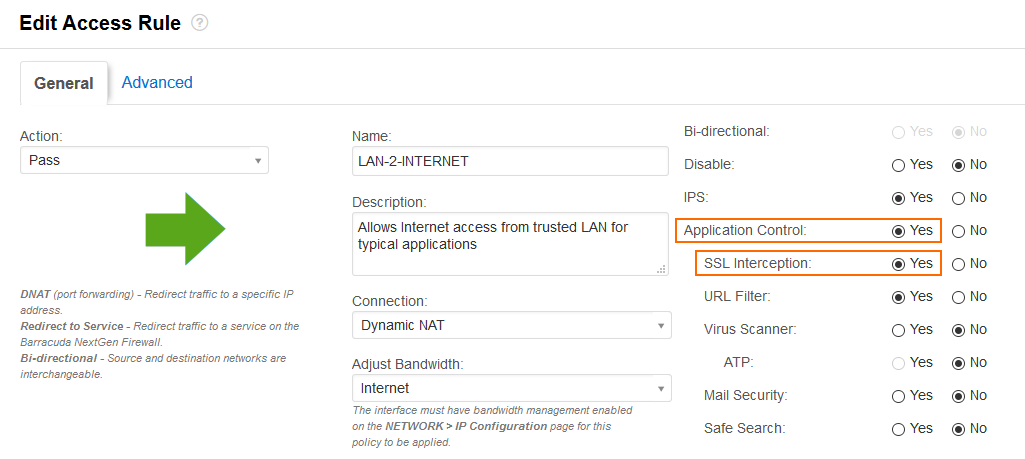Click the Name field with LAN-2-INTERNET
The width and height of the screenshot is (1025, 459).
tap(510, 161)
